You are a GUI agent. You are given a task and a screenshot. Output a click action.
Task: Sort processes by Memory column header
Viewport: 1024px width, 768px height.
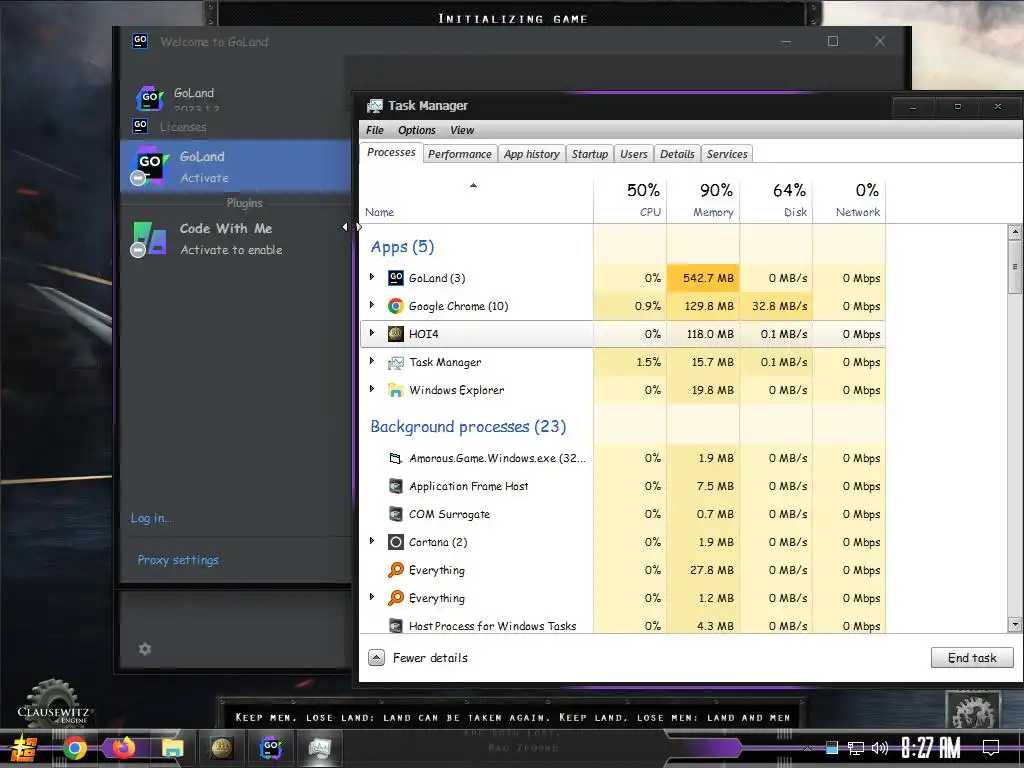(x=703, y=199)
